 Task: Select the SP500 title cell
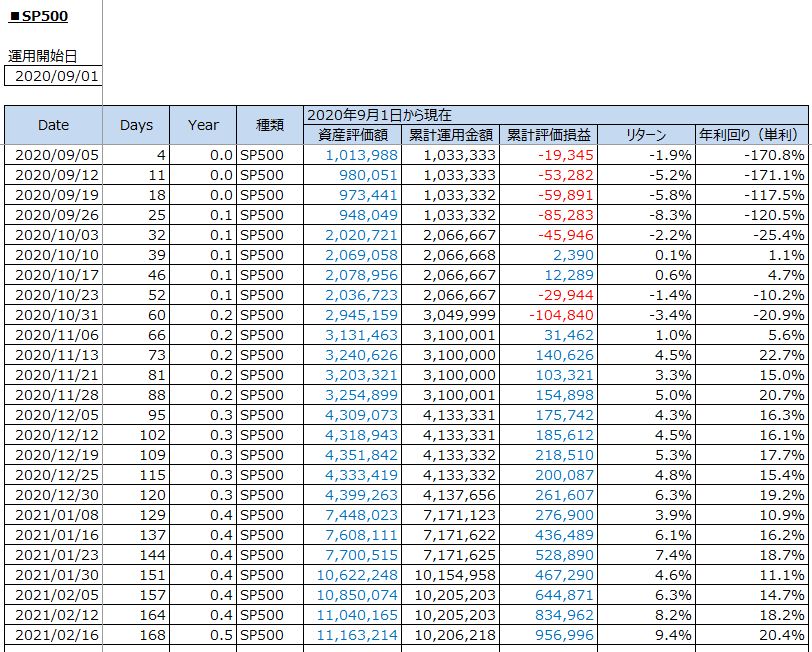pos(40,17)
